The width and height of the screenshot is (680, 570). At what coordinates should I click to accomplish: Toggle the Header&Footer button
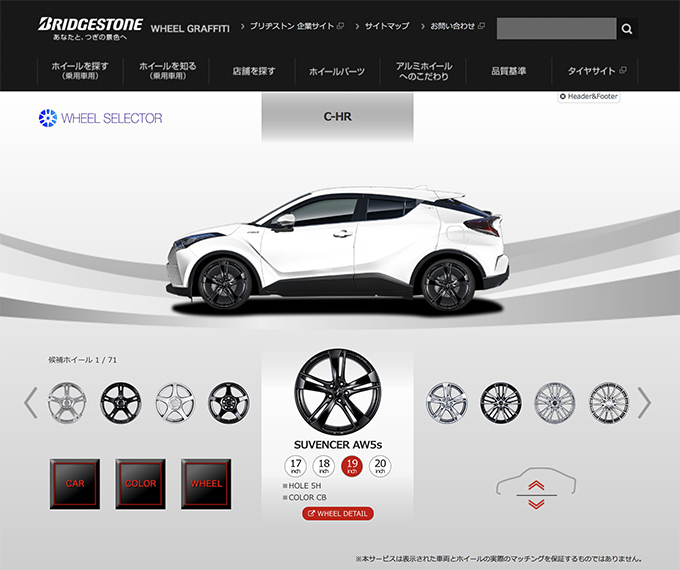588,97
